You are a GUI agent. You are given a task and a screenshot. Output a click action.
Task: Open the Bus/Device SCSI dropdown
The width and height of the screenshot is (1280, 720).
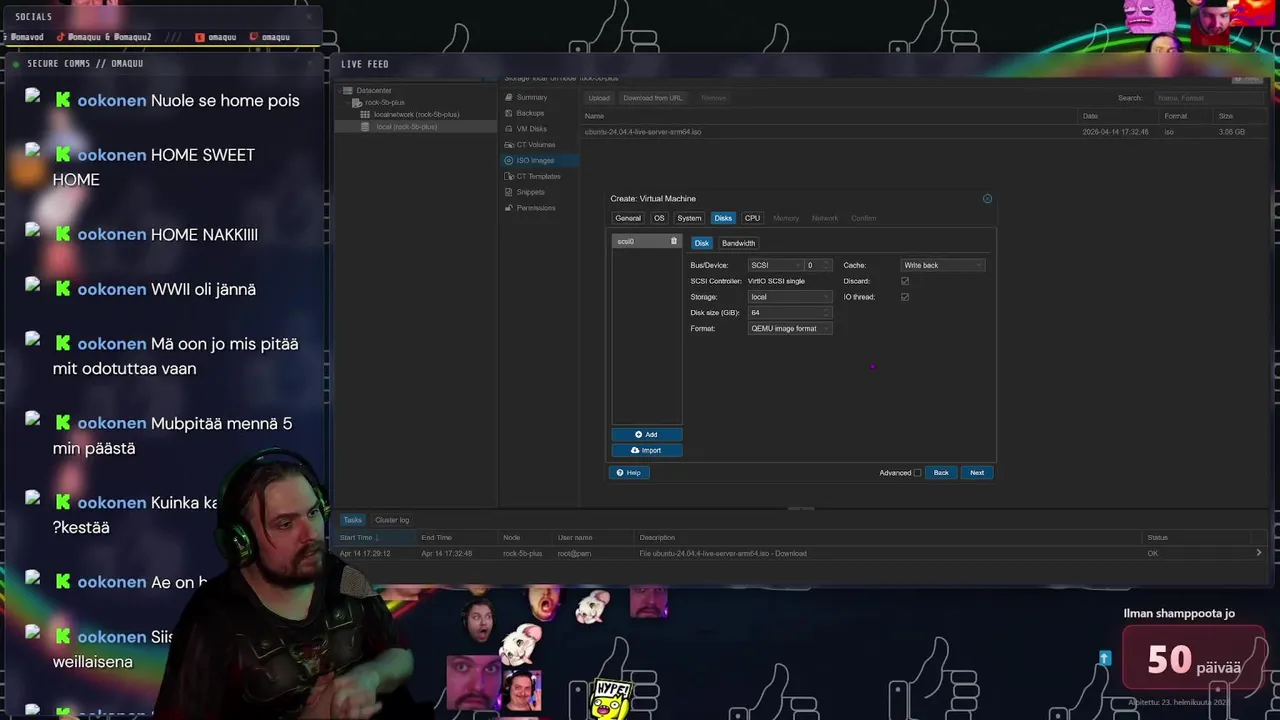(776, 265)
